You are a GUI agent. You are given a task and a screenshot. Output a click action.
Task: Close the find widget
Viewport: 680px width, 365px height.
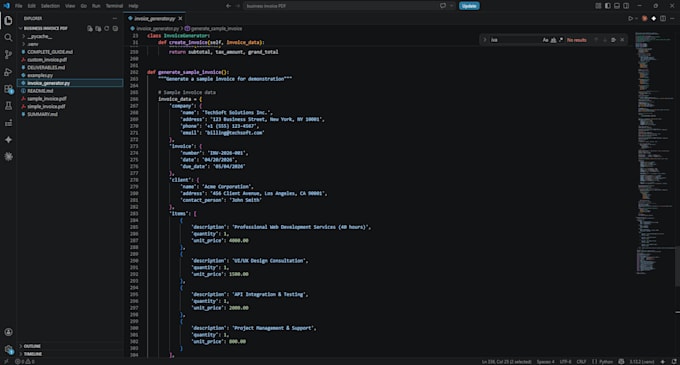622,40
